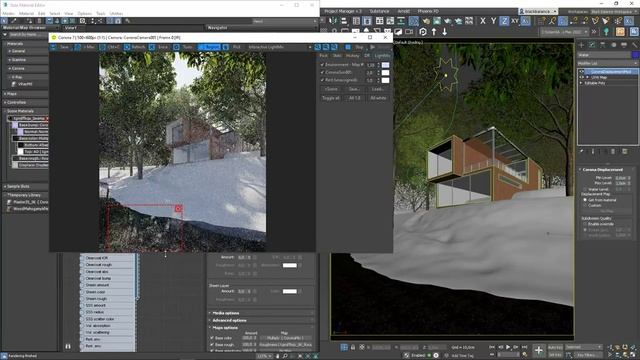Click the Toggle all button in LightMix
The image size is (640, 360).
pyautogui.click(x=331, y=98)
